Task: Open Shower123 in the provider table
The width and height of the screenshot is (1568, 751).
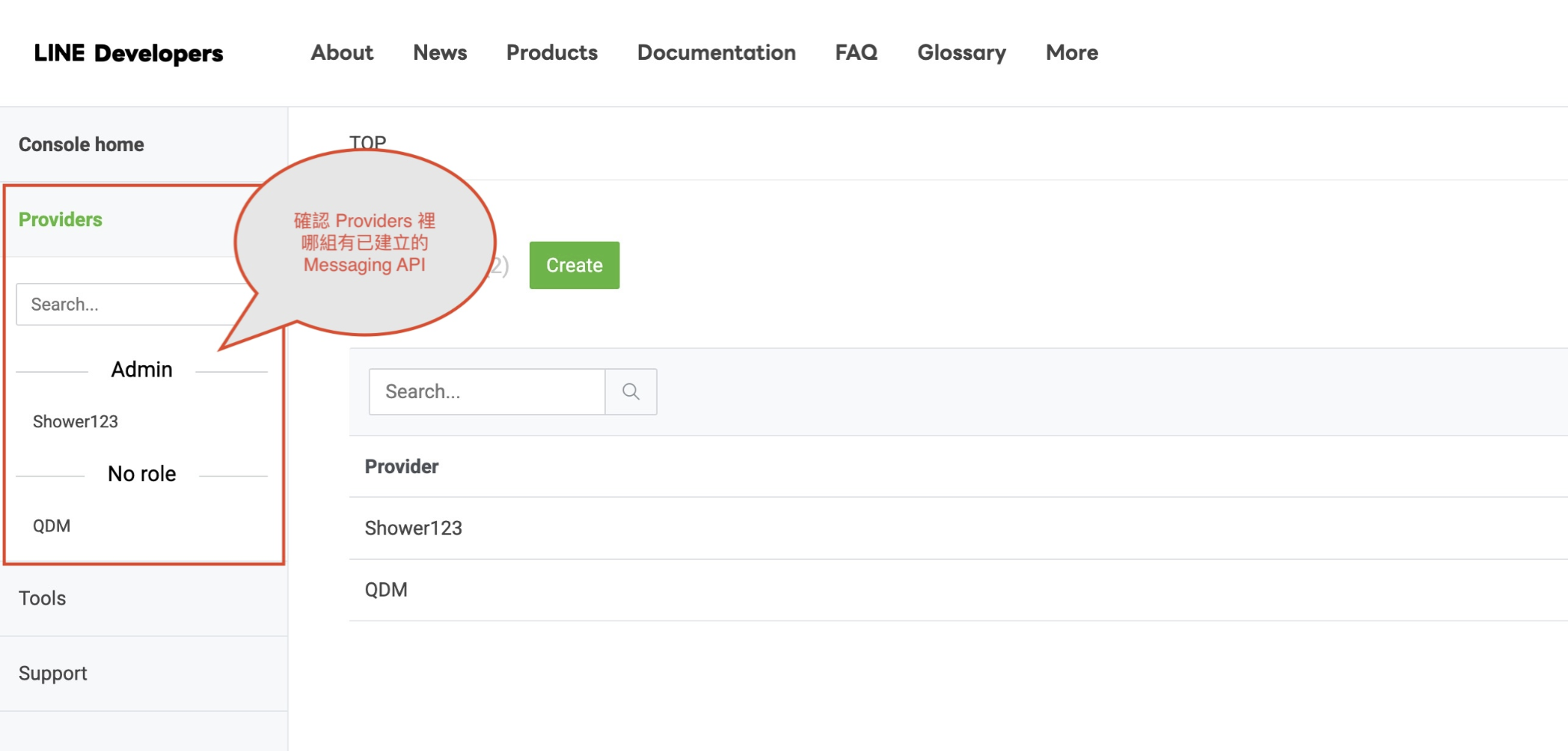Action: click(x=413, y=528)
